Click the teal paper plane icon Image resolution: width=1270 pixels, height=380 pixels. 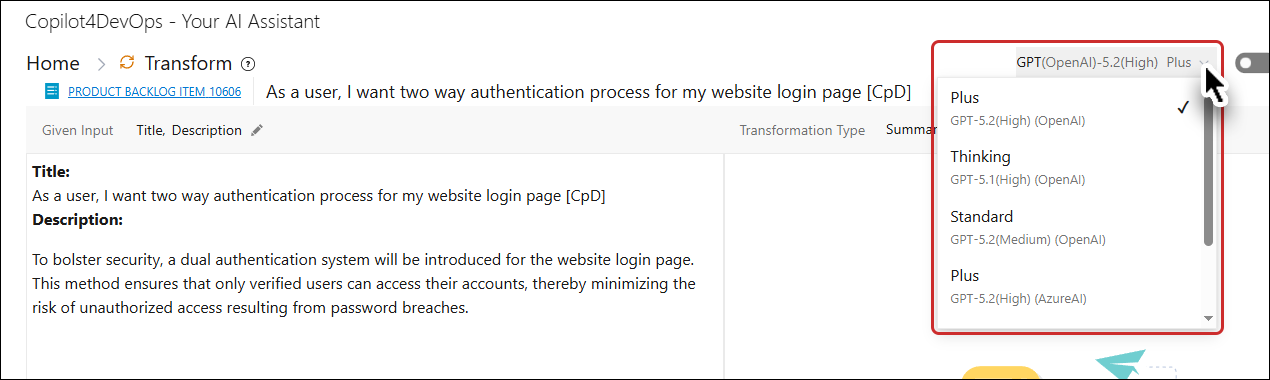1121,365
